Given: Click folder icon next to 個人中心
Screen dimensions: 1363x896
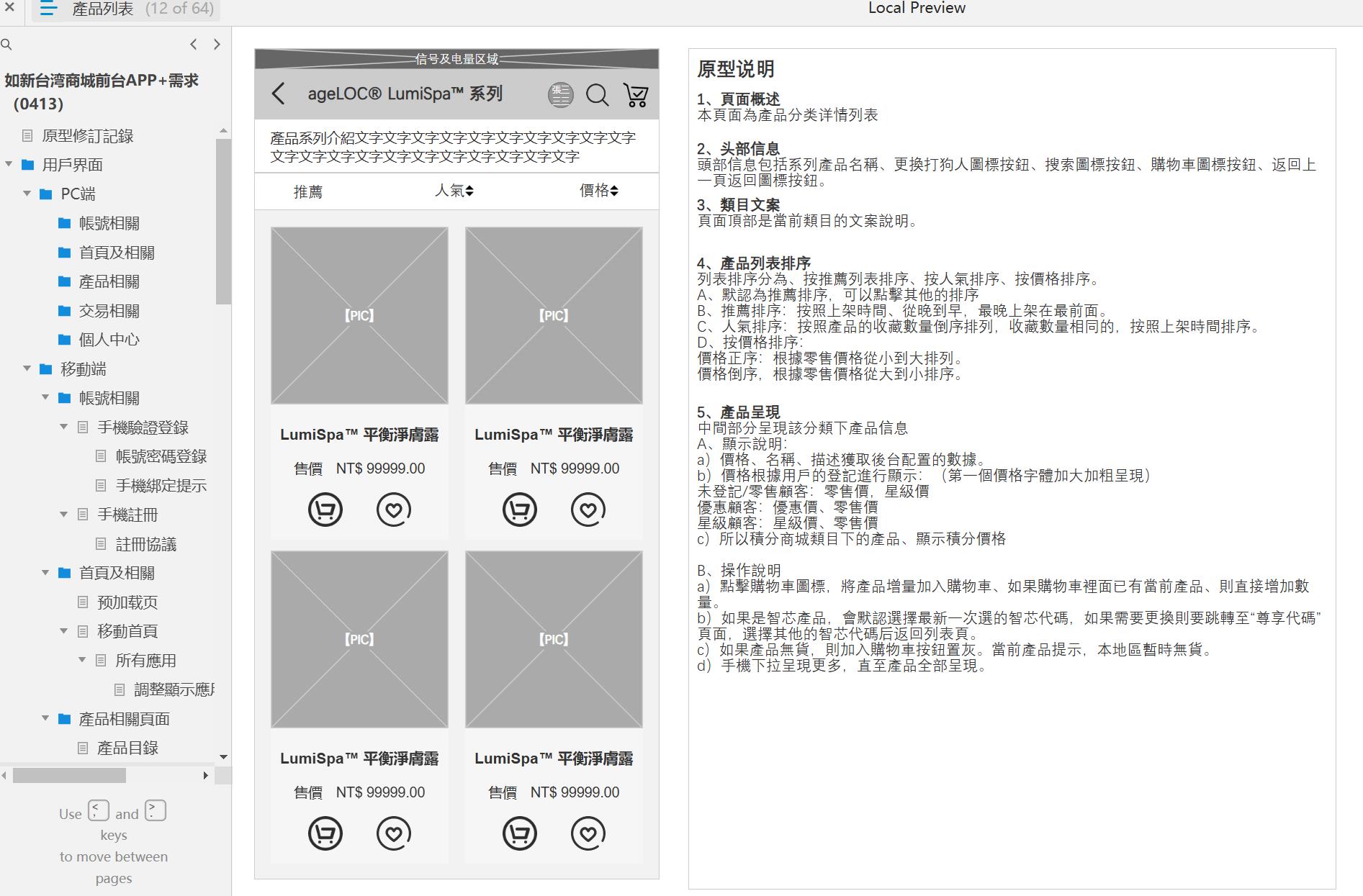Looking at the screenshot, I should (65, 340).
